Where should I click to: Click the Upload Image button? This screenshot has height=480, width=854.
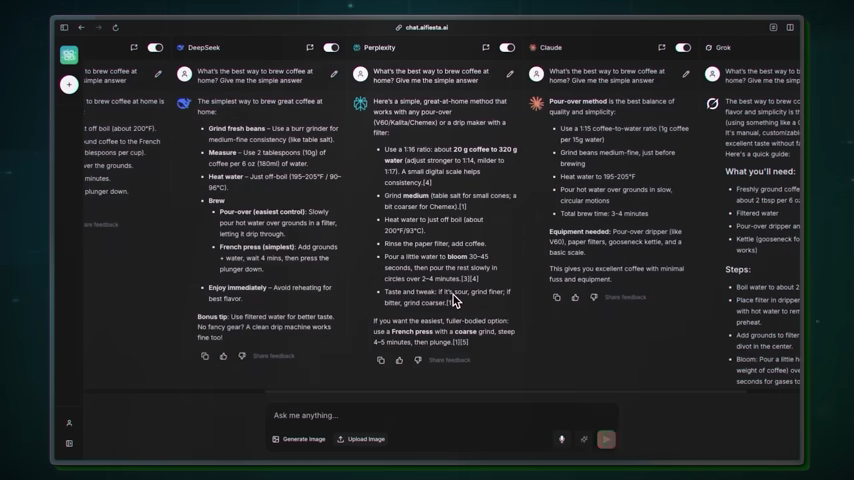361,439
